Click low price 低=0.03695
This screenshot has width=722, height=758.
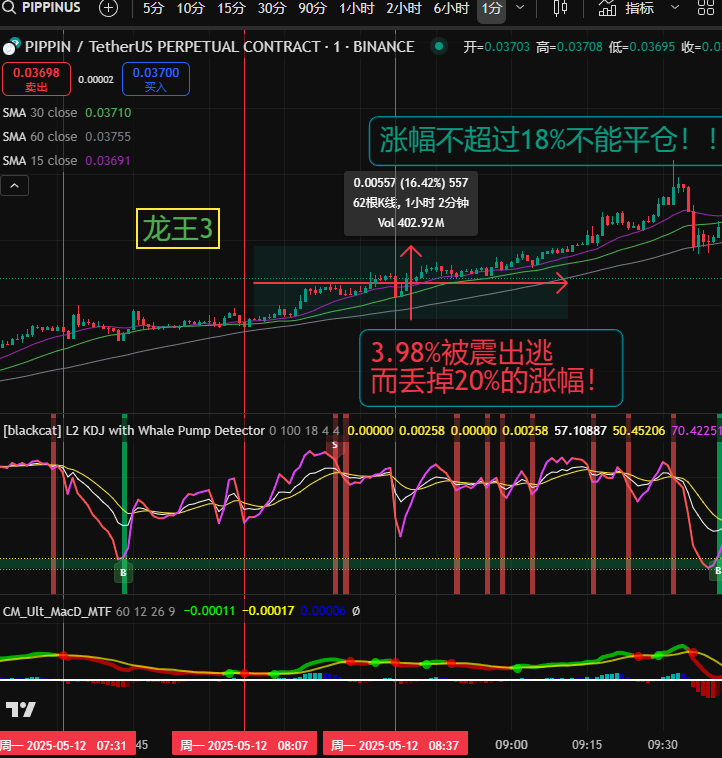pos(642,47)
